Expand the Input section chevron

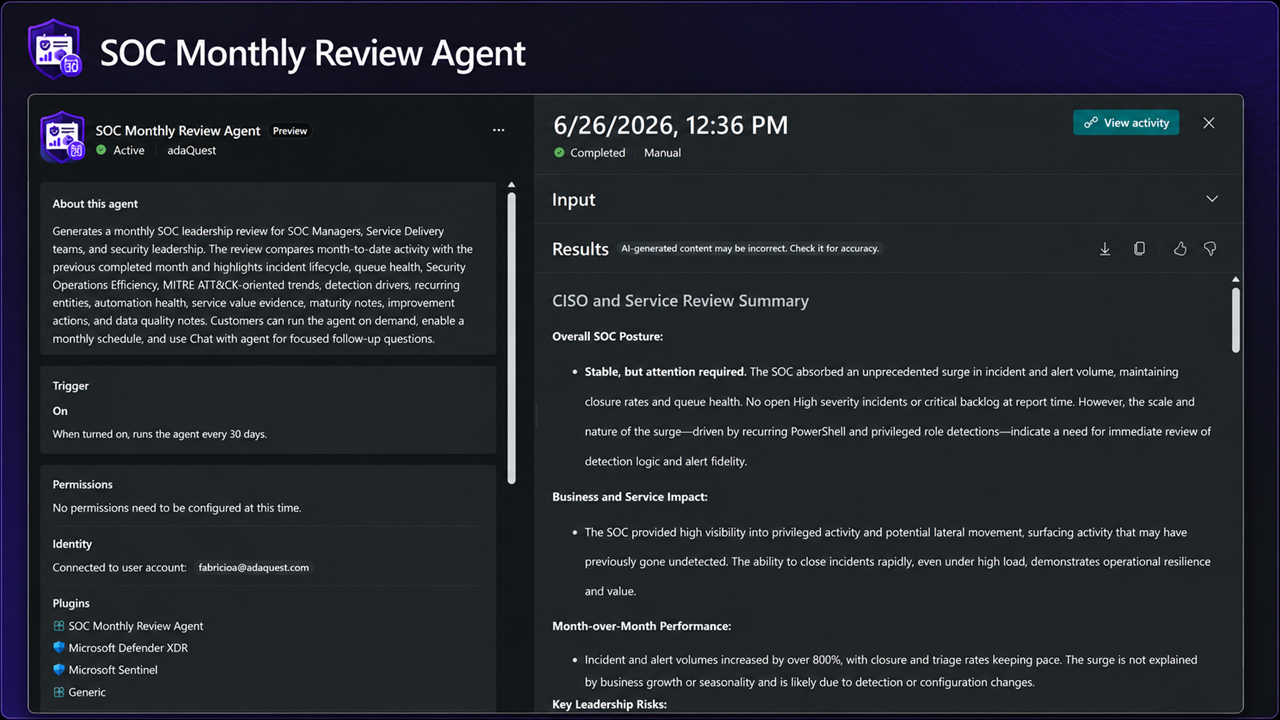click(1212, 199)
